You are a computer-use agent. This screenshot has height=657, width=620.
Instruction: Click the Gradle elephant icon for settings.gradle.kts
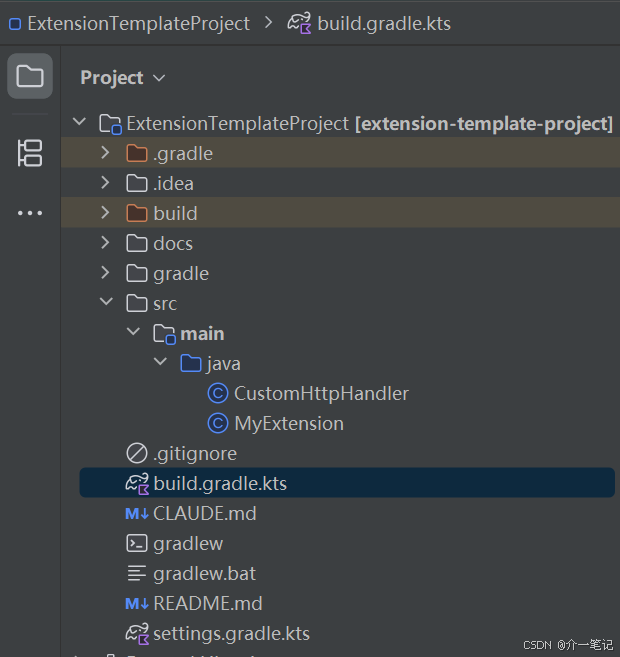[x=137, y=634]
